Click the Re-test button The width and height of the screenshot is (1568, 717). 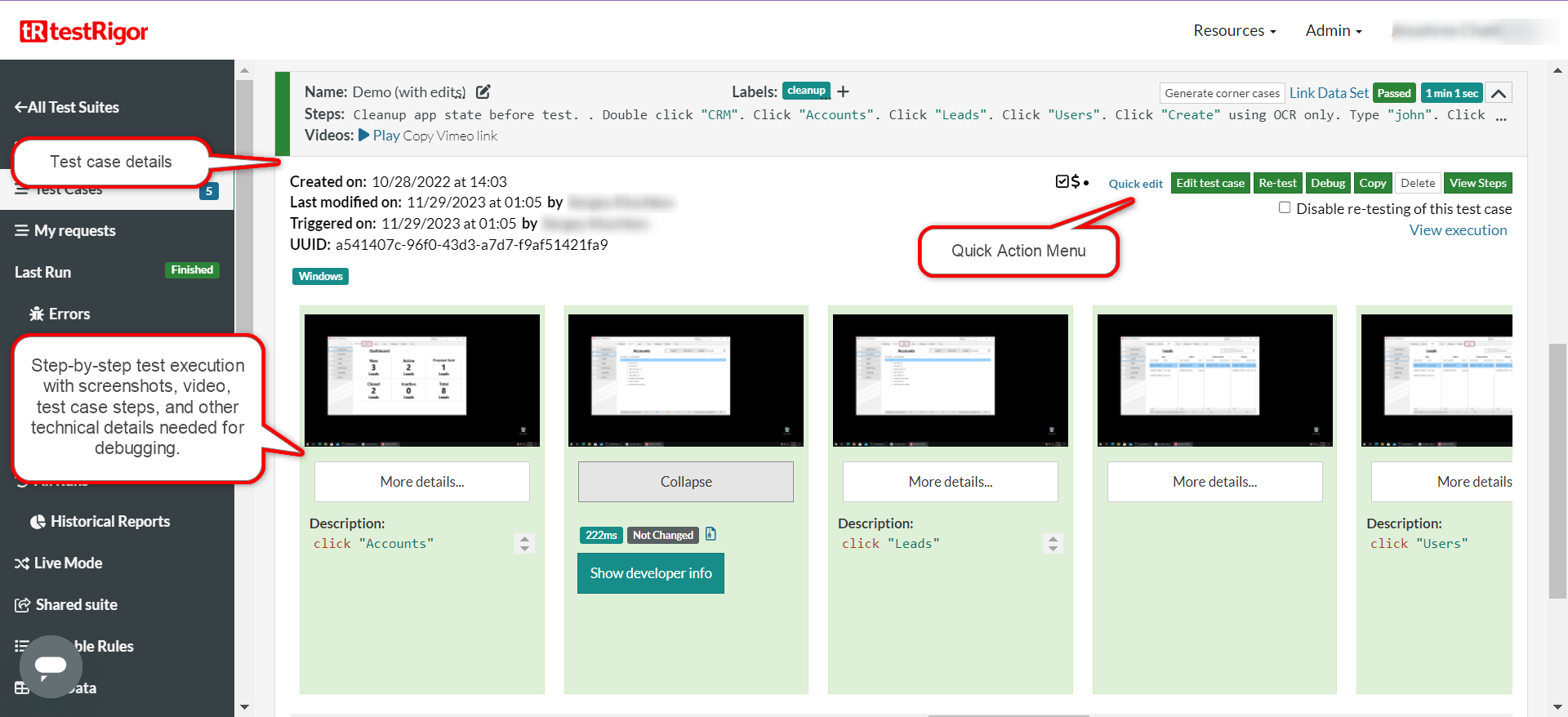(1277, 183)
